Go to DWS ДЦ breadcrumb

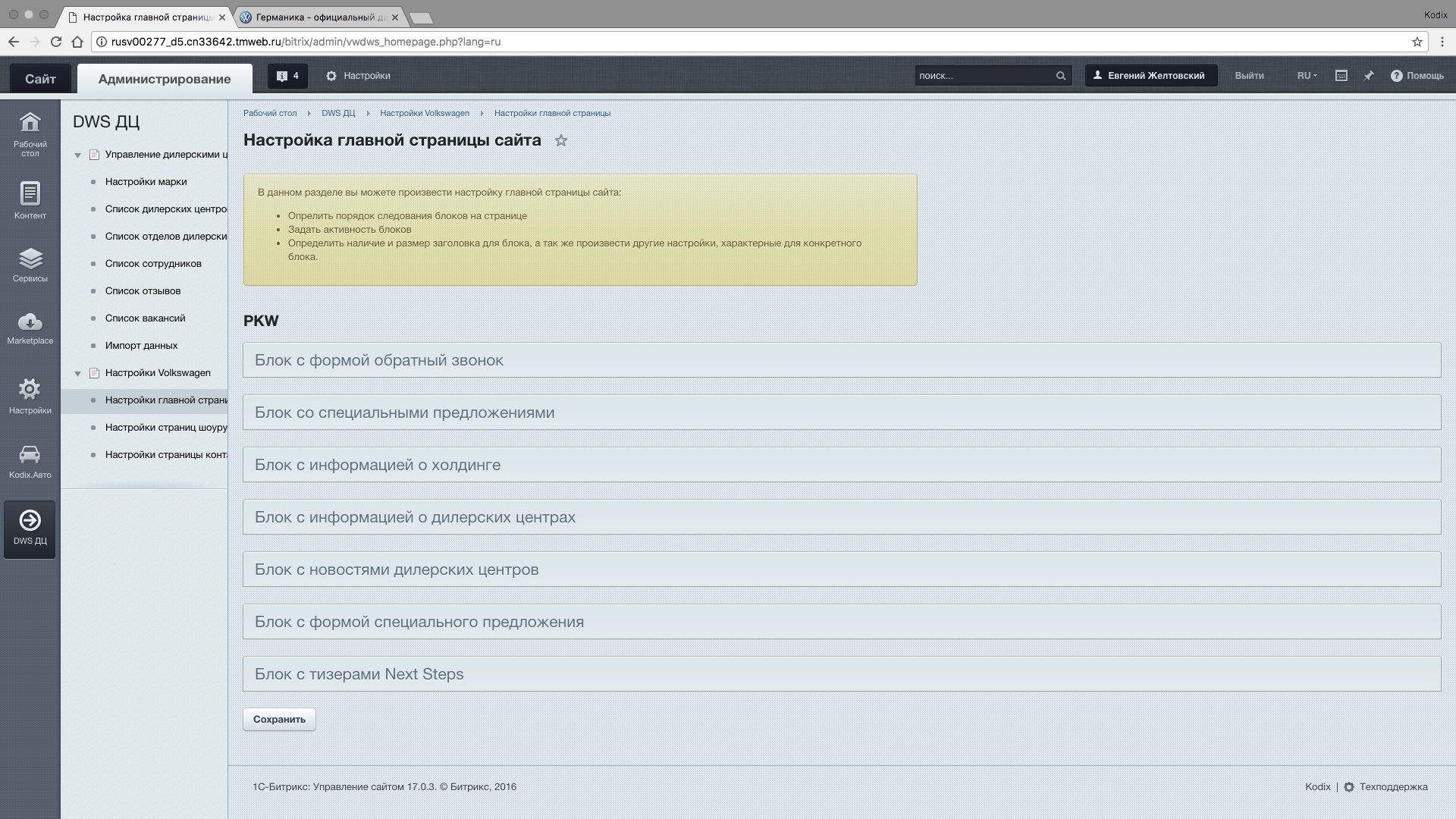click(x=338, y=113)
